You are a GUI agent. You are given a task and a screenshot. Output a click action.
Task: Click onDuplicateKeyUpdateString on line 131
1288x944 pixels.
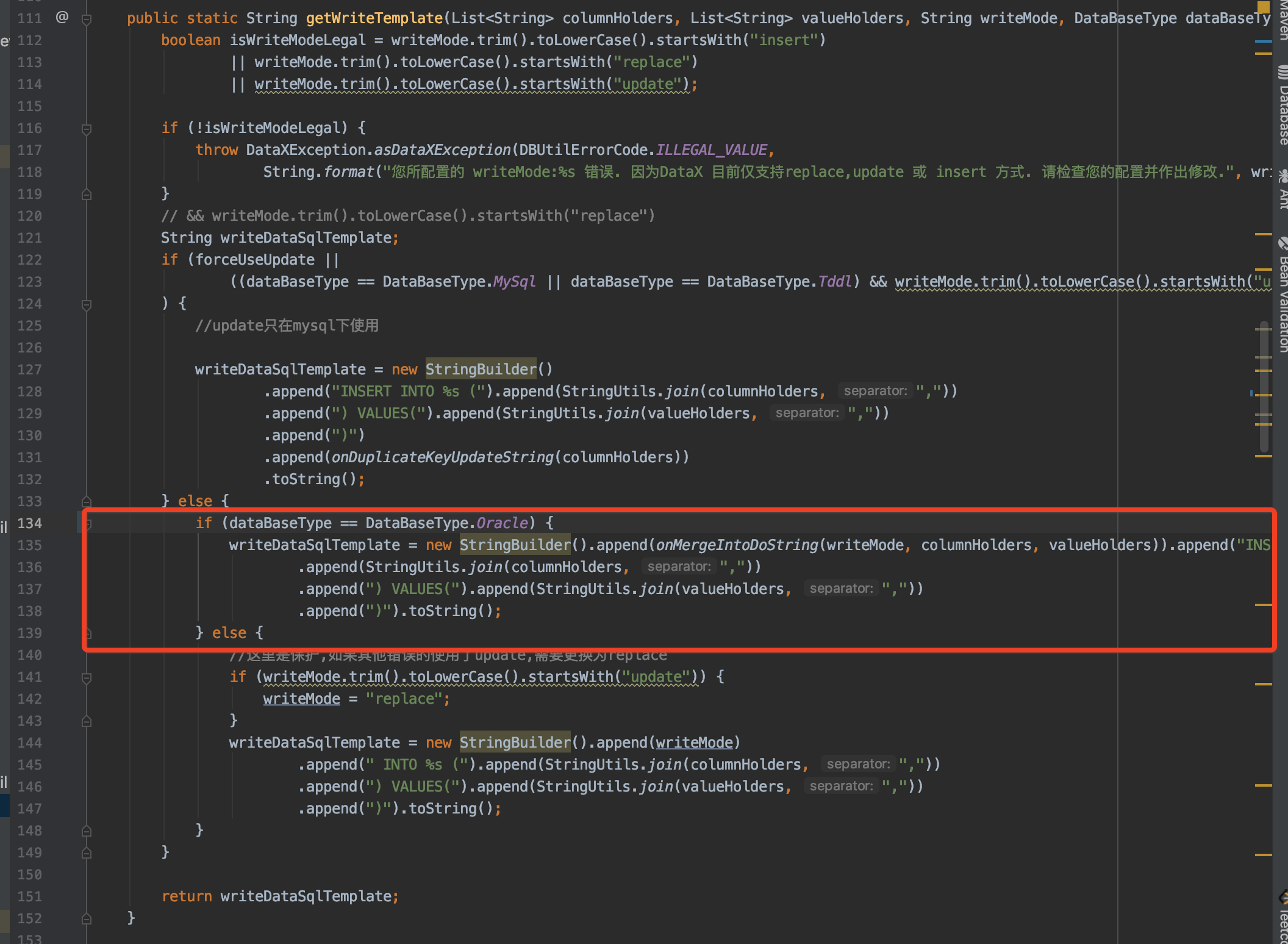pyautogui.click(x=442, y=457)
